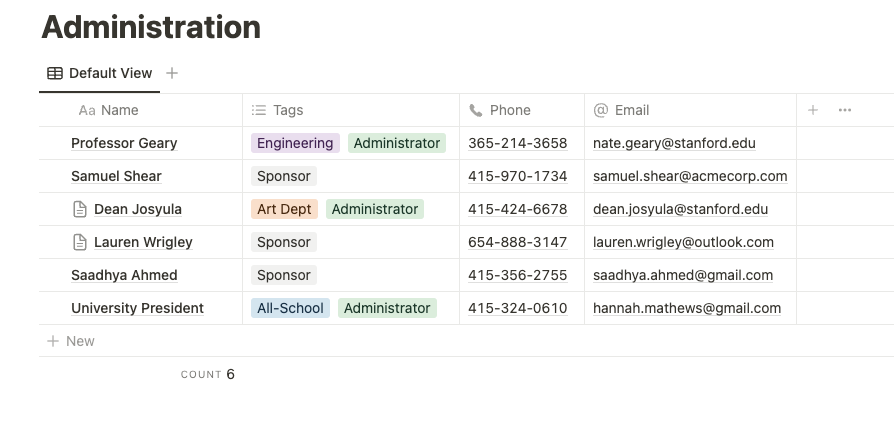Open the three-dots column options menu
894x421 pixels.
pyautogui.click(x=845, y=110)
